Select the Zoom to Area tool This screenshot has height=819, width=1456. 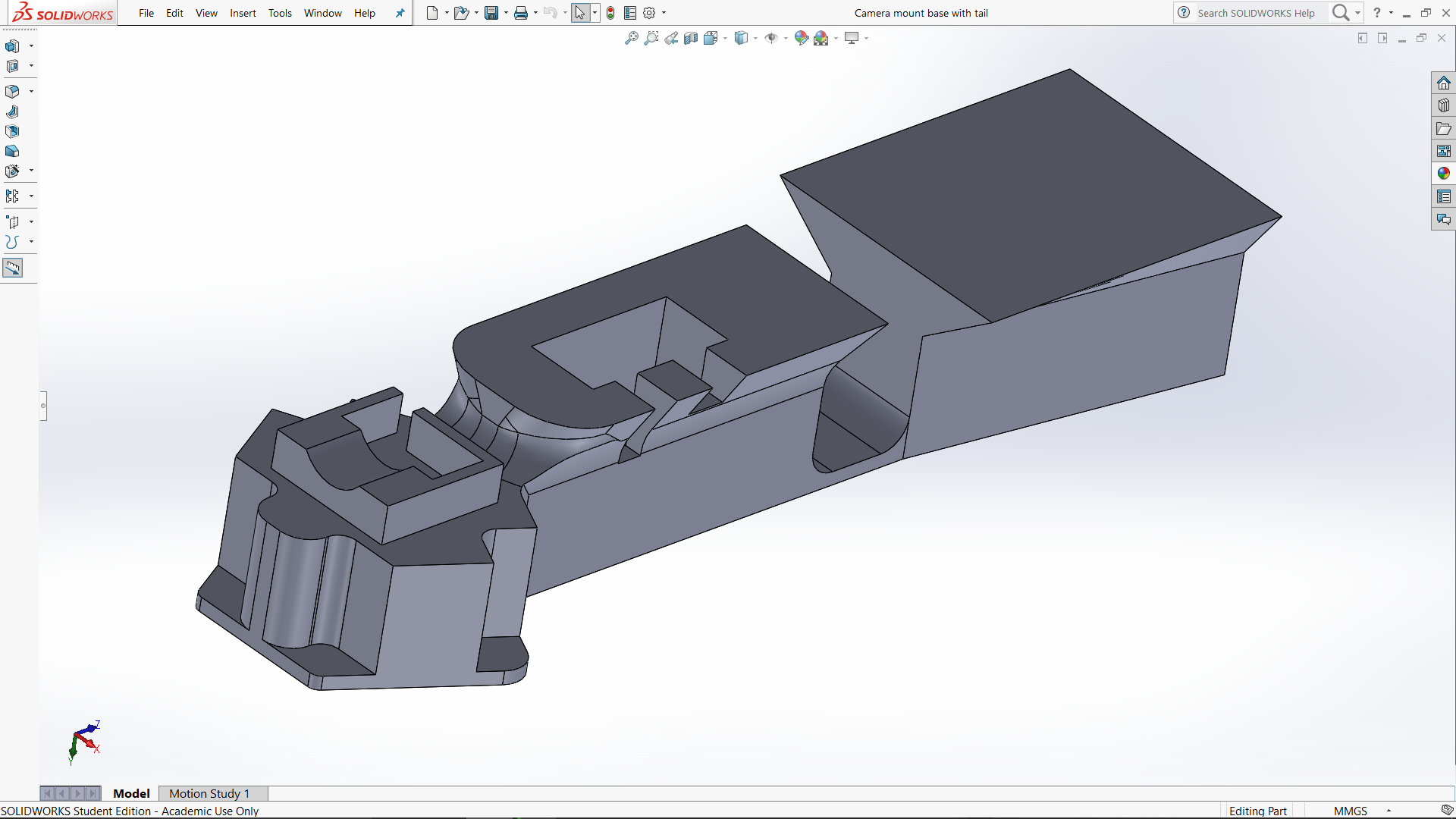pyautogui.click(x=651, y=37)
